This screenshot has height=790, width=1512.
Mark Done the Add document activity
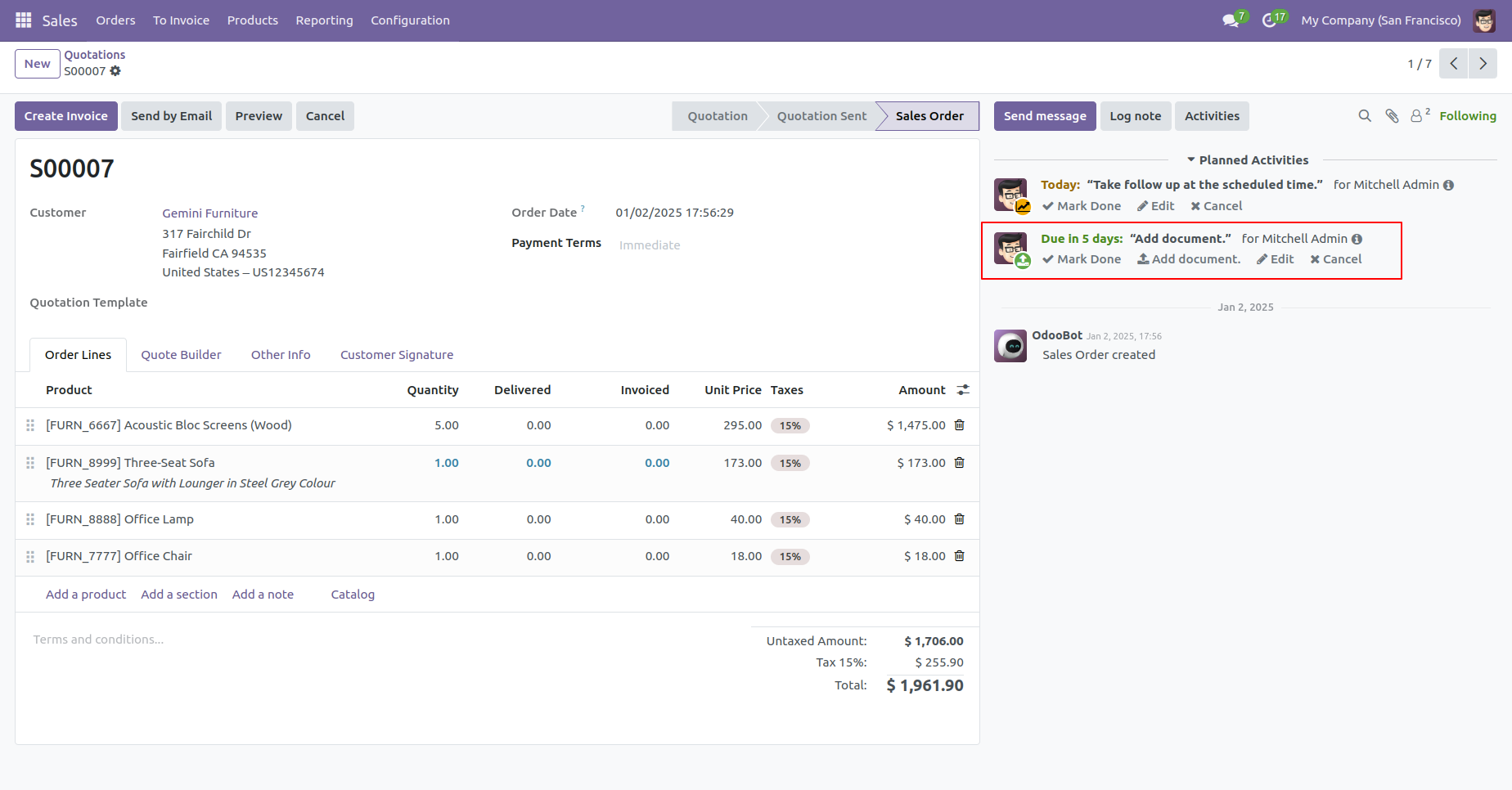(x=1082, y=259)
